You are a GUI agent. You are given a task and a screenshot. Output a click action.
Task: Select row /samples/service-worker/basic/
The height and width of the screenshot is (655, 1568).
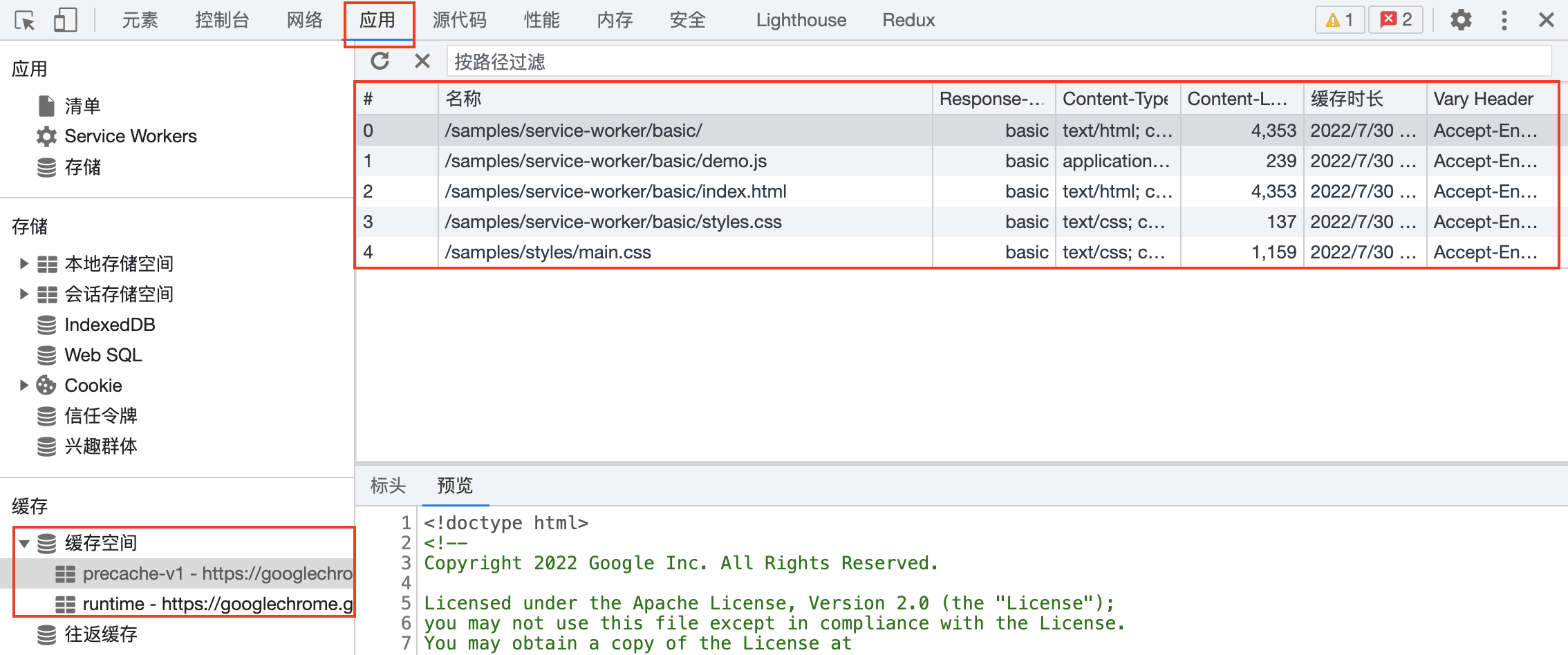point(957,131)
